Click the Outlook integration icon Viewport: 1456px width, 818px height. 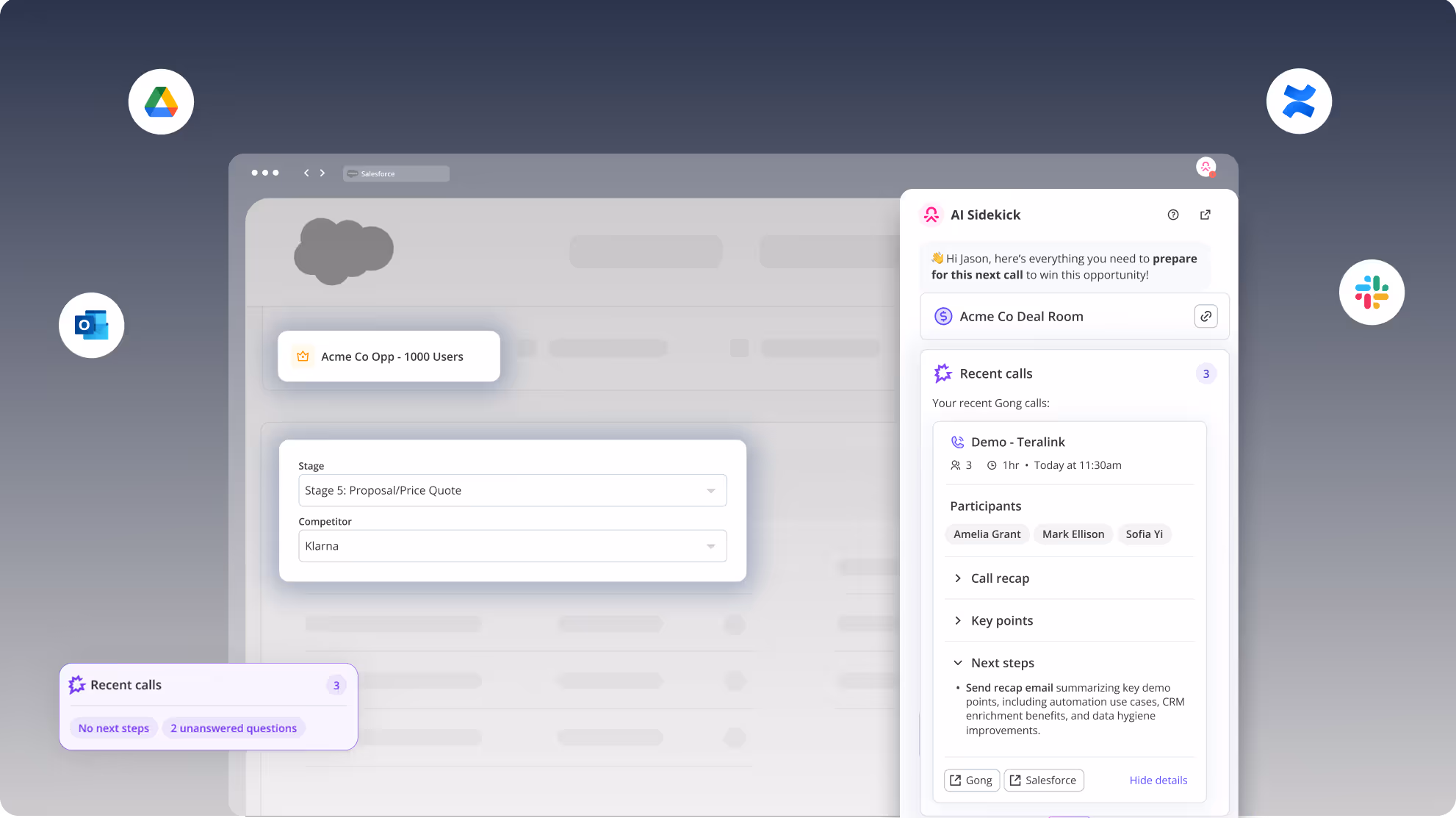[92, 325]
